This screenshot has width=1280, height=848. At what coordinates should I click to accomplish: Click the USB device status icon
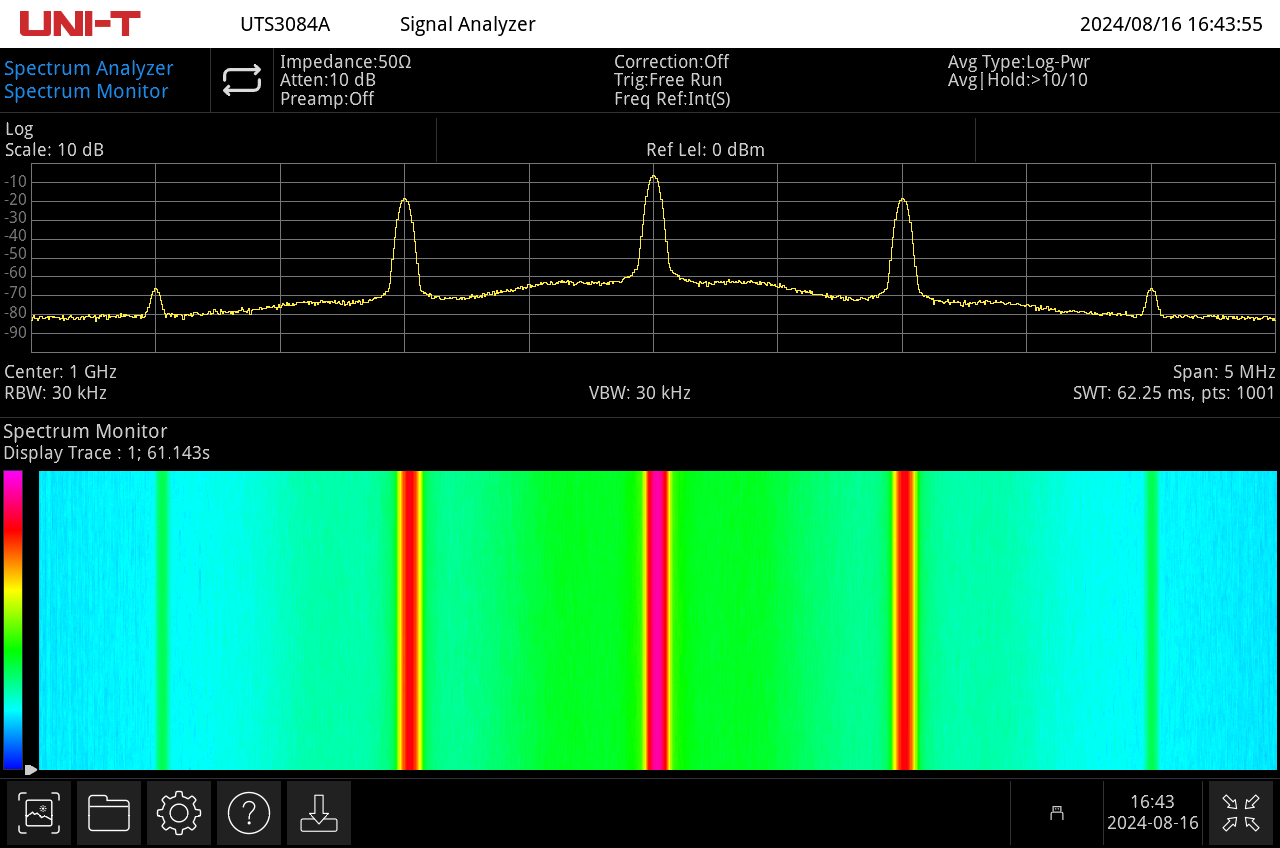click(x=1056, y=813)
